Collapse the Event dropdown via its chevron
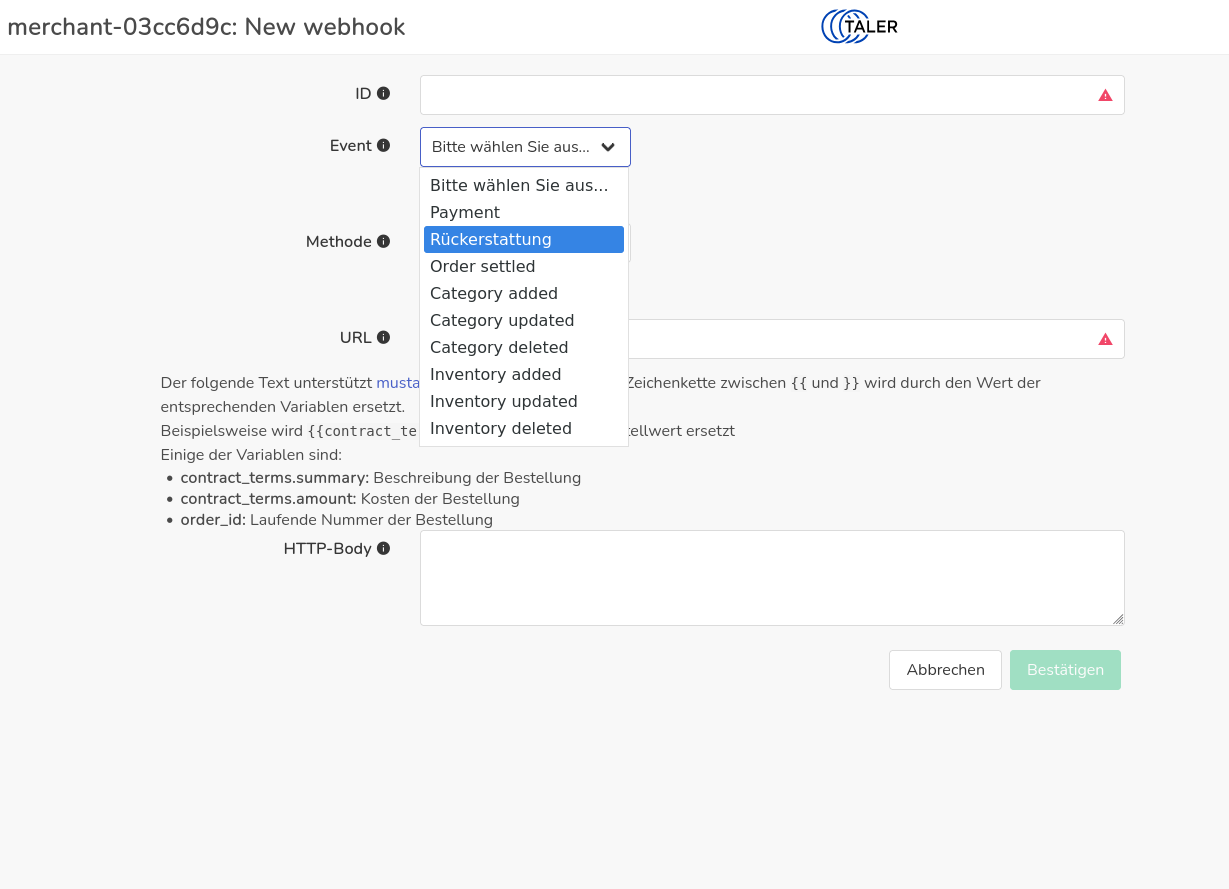1229x889 pixels. click(608, 147)
